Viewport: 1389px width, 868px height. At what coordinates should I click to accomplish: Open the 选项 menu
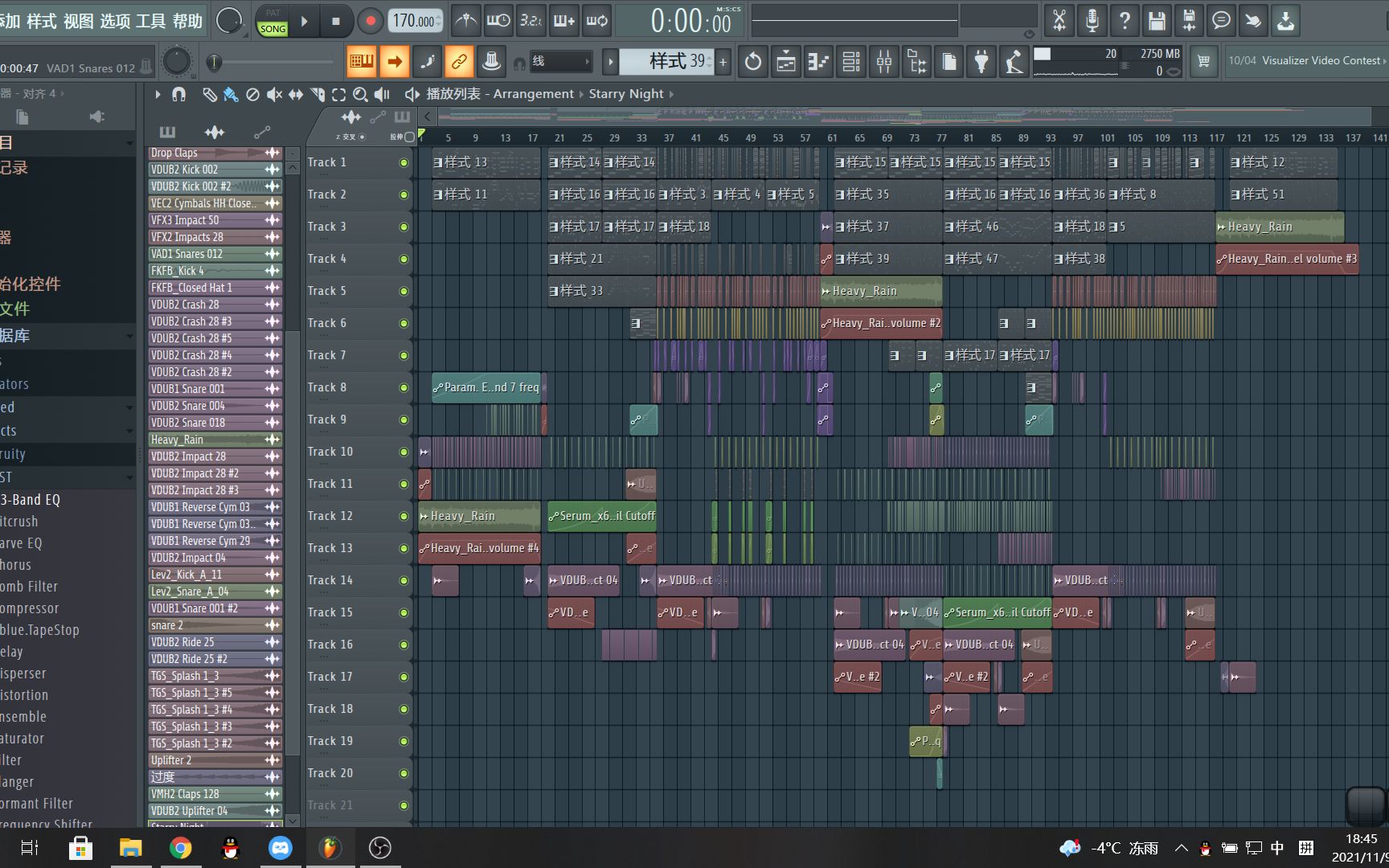(115, 21)
